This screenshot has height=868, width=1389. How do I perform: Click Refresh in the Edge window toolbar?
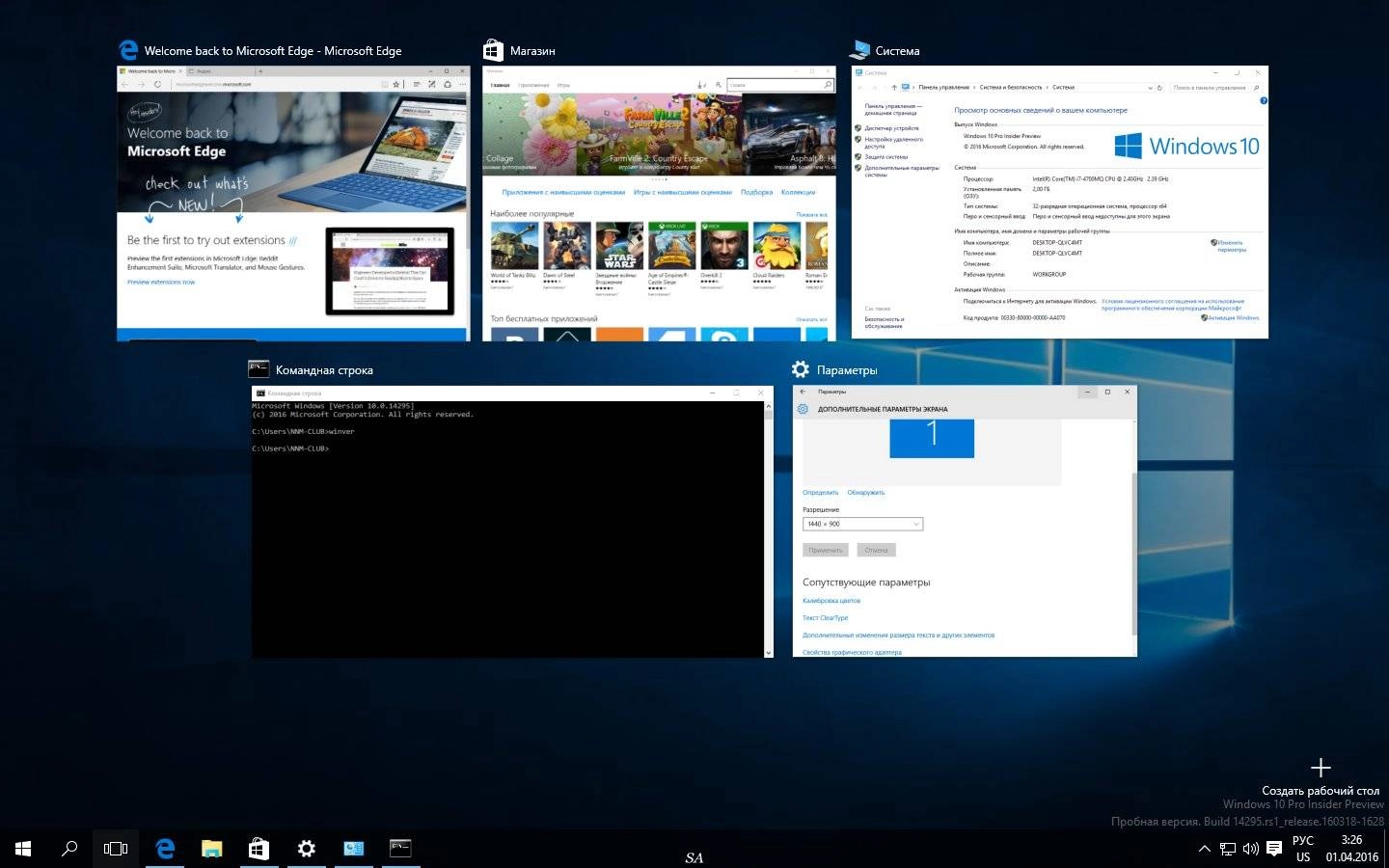tap(158, 84)
